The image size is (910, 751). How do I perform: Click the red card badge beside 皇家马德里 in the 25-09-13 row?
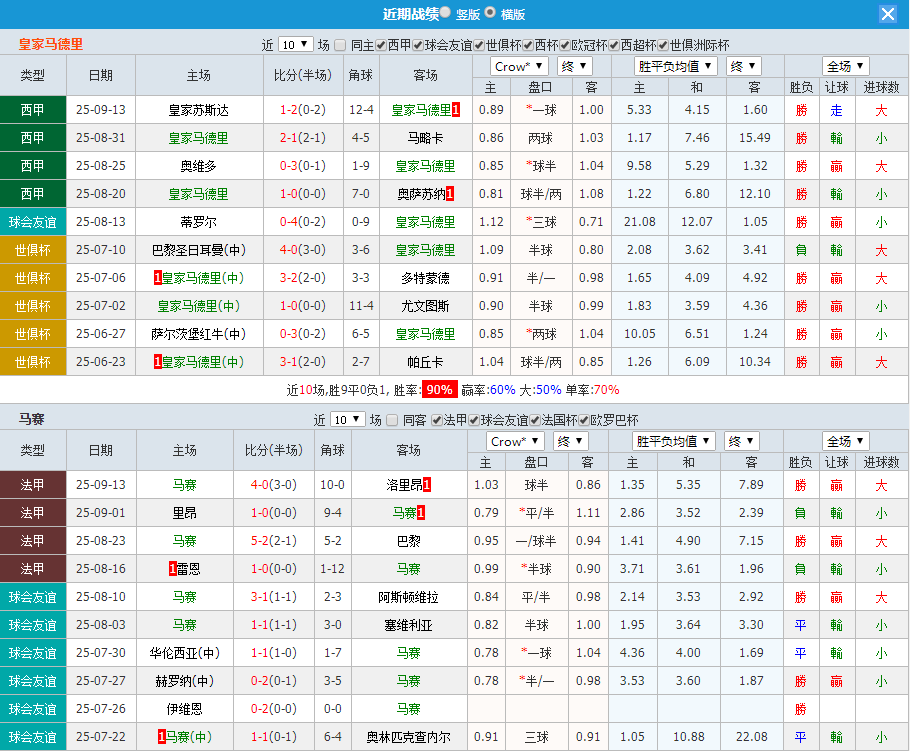454,109
